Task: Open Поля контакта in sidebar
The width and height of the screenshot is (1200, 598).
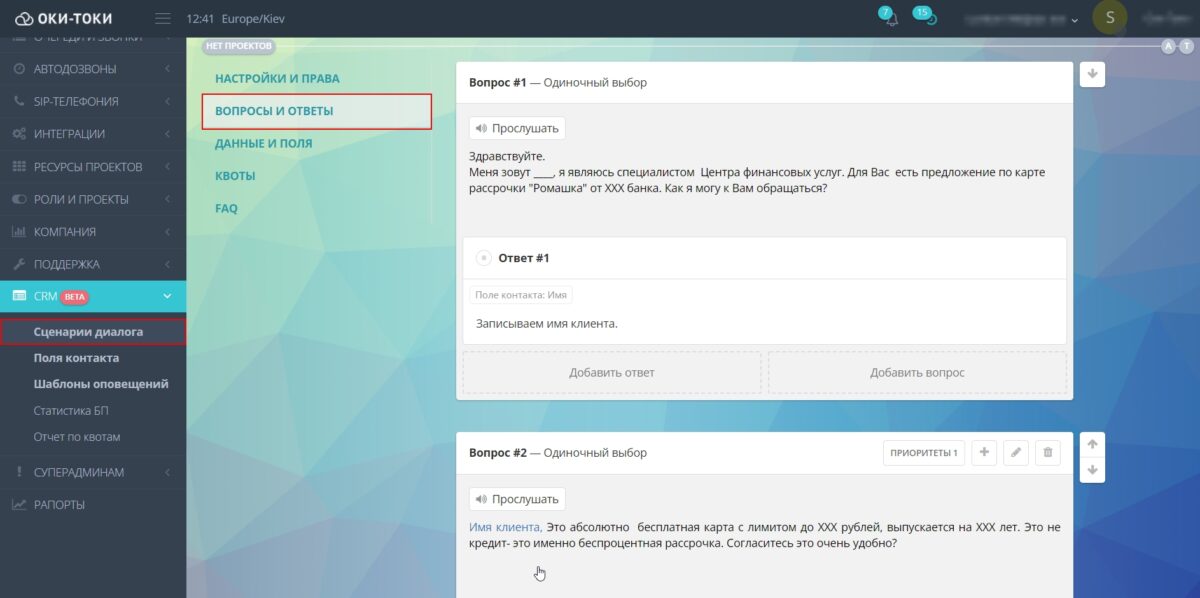Action: pos(76,358)
